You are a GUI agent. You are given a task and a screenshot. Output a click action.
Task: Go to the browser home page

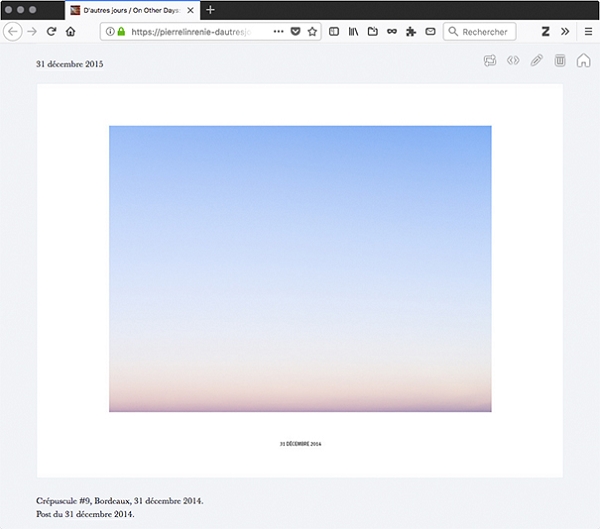pyautogui.click(x=70, y=32)
